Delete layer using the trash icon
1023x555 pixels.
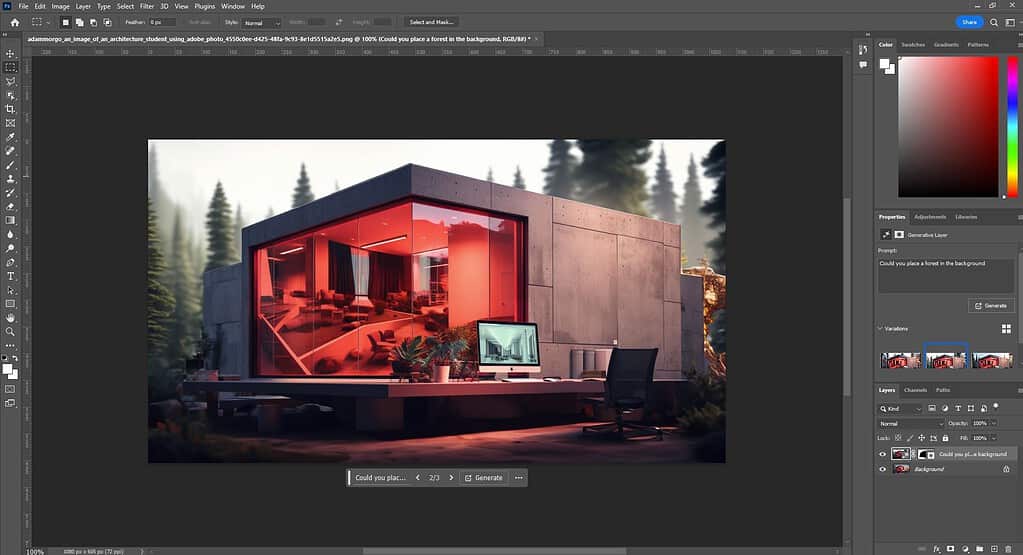click(1009, 549)
